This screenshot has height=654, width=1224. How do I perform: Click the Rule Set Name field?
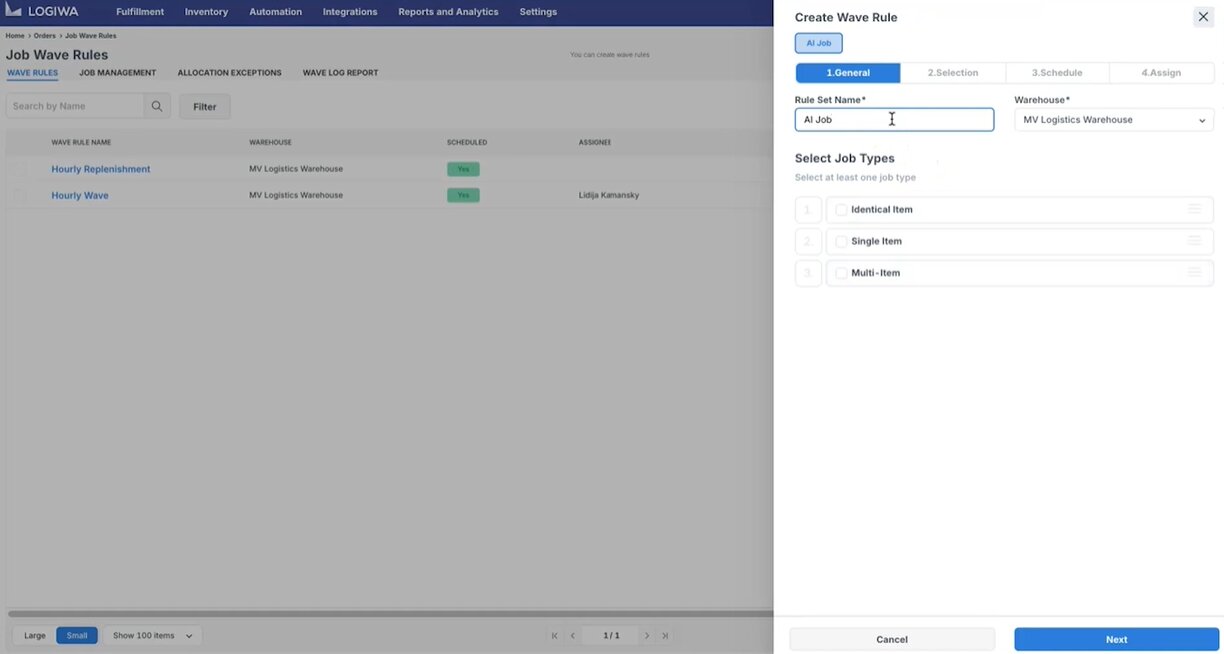(893, 120)
